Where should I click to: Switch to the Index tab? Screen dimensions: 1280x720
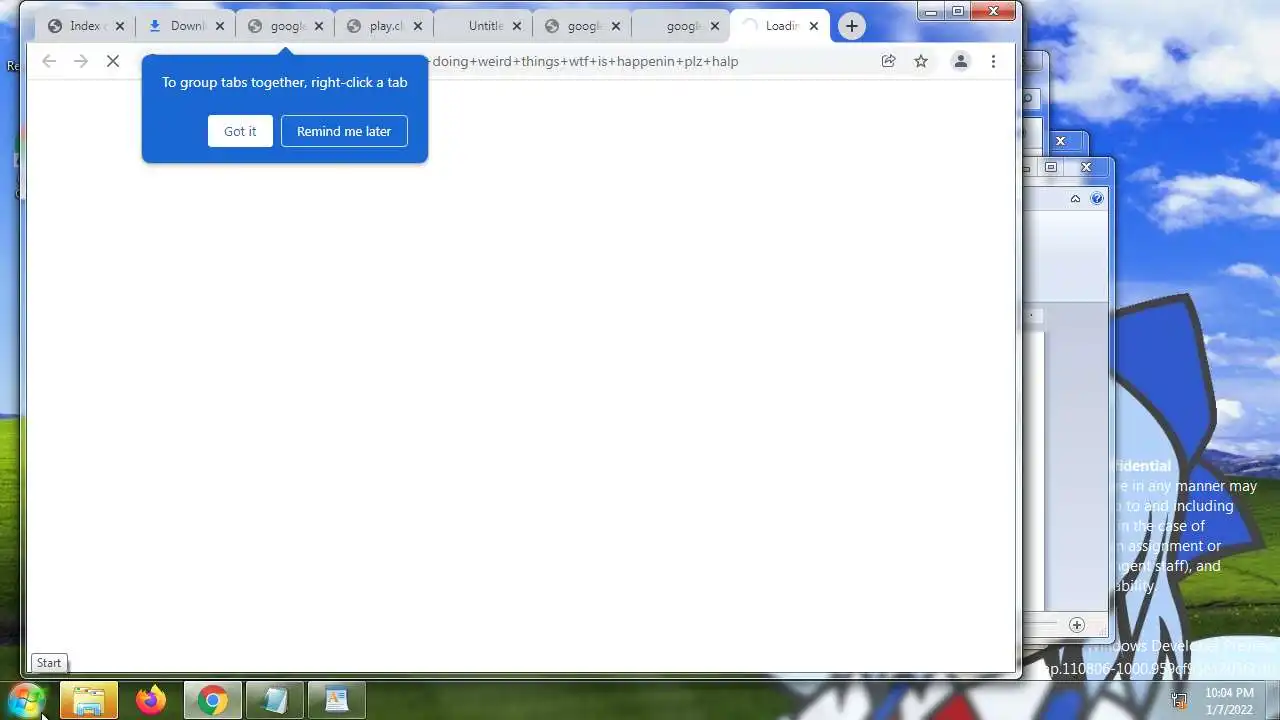(x=87, y=26)
